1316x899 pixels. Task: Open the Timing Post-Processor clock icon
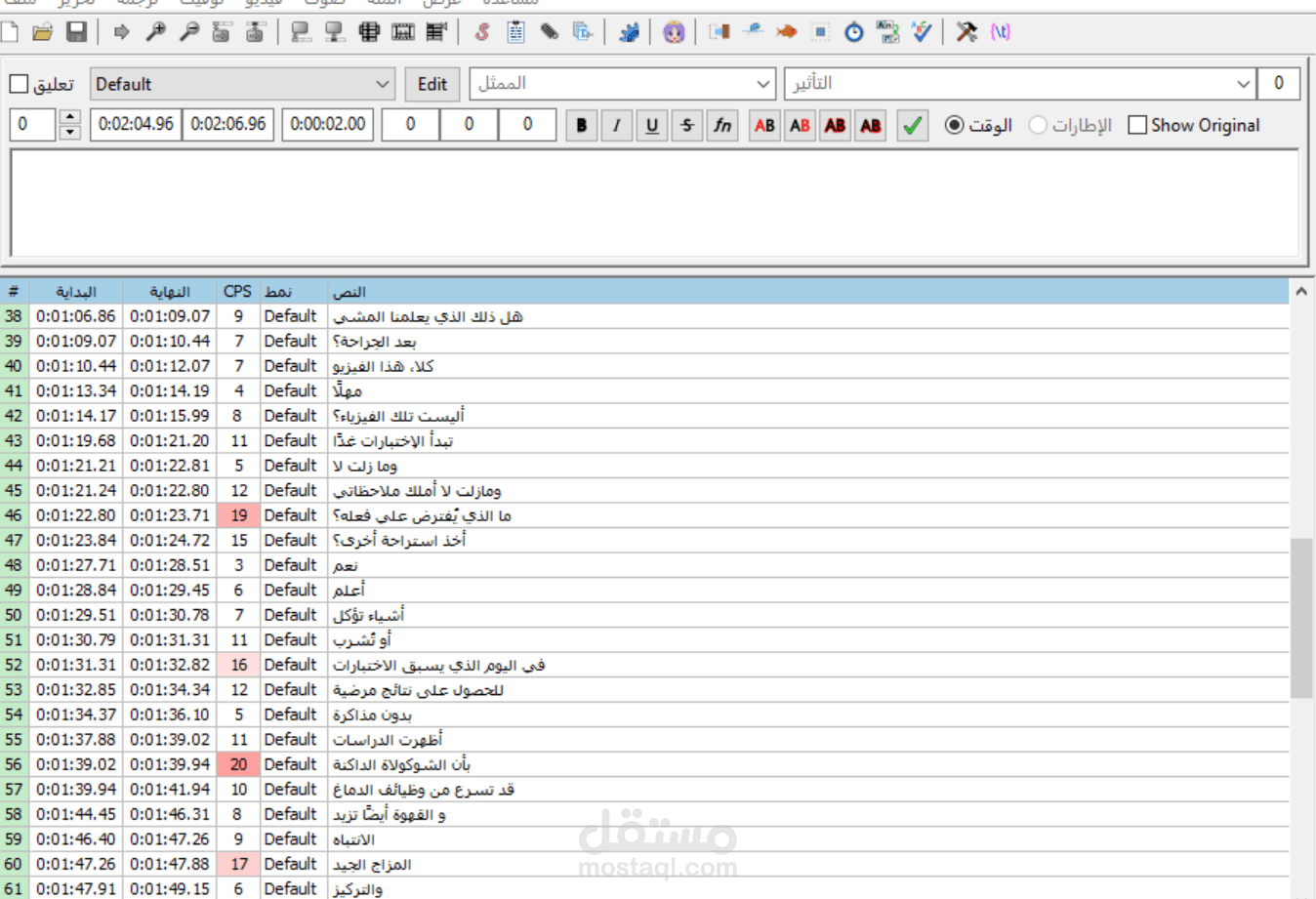854,32
